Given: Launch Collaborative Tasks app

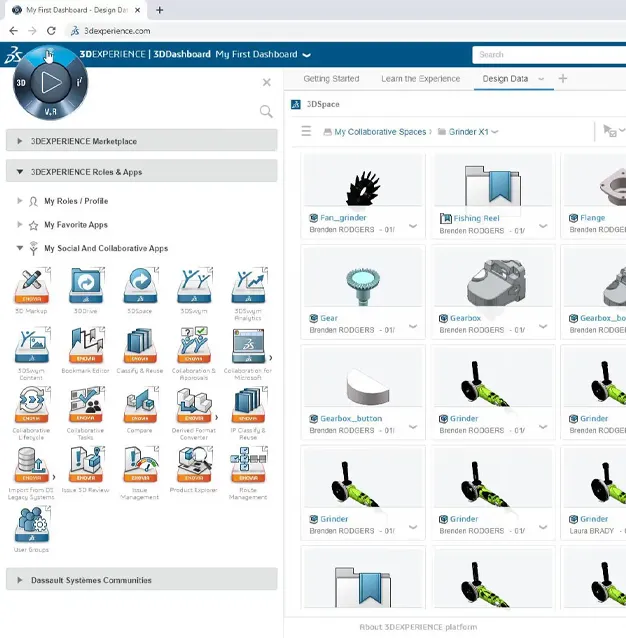Looking at the screenshot, I should click(86, 405).
